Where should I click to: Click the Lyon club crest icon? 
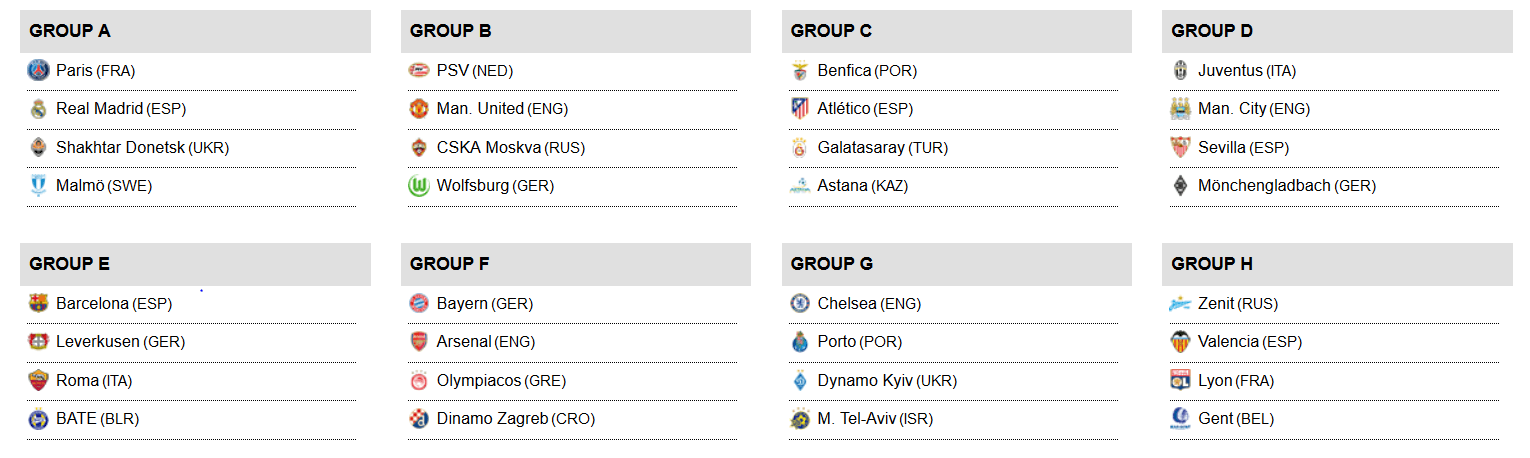tap(1180, 380)
